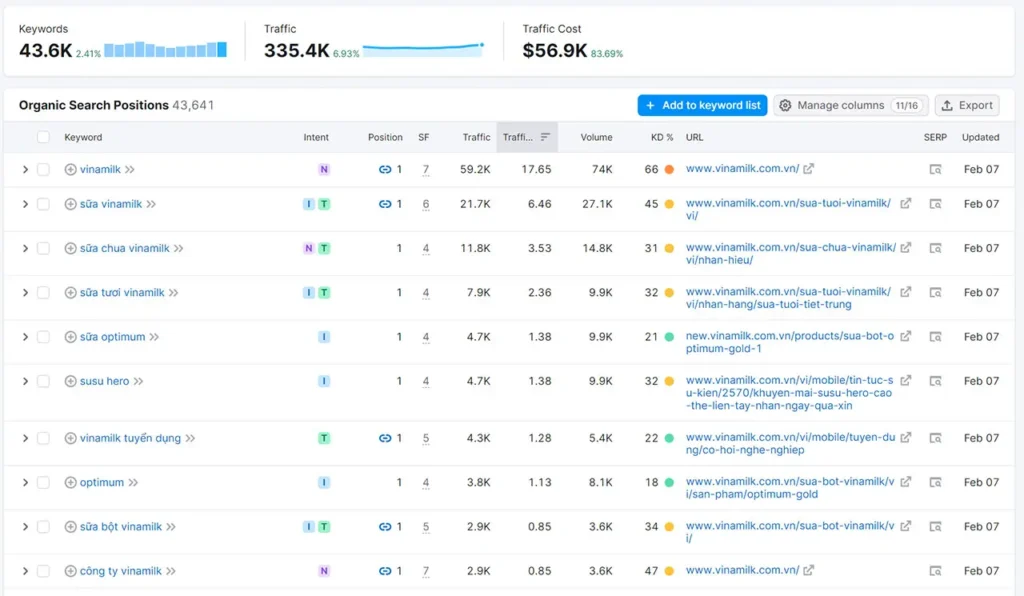Click sitelink icon in sữa bột vinamilk position
The image size is (1024, 596).
[385, 527]
